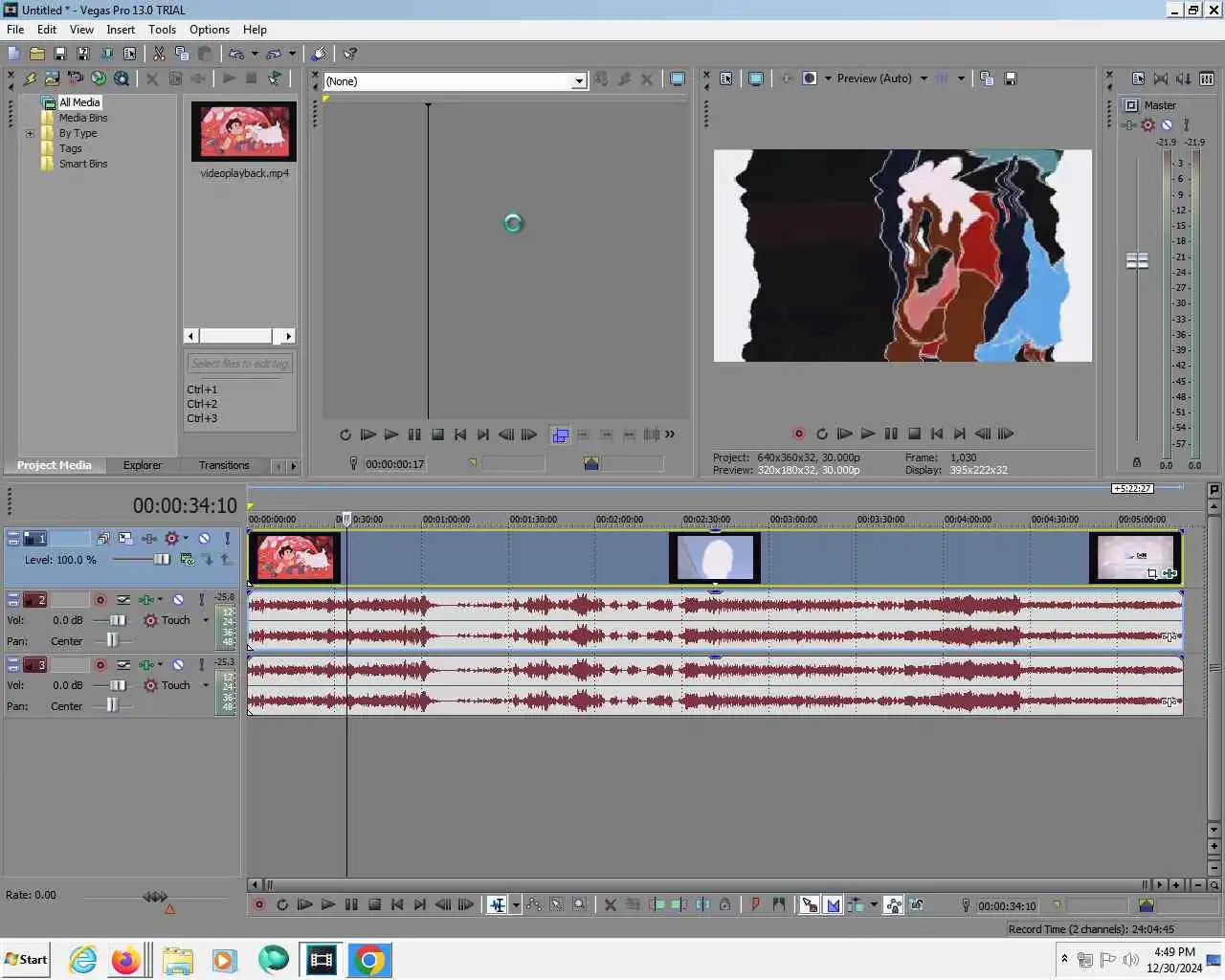1225x980 pixels.
Task: Switch to the Transitions tab
Action: [224, 465]
